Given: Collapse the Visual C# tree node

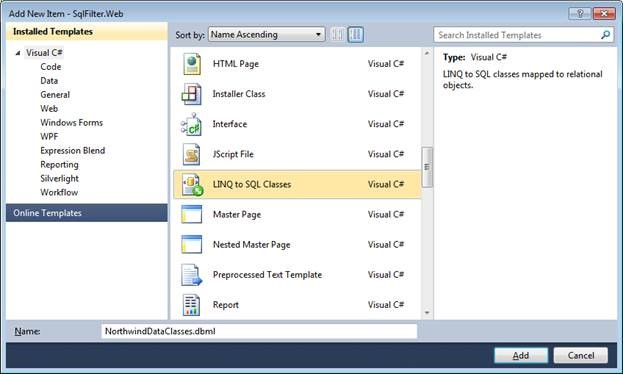Looking at the screenshot, I should click(18, 53).
